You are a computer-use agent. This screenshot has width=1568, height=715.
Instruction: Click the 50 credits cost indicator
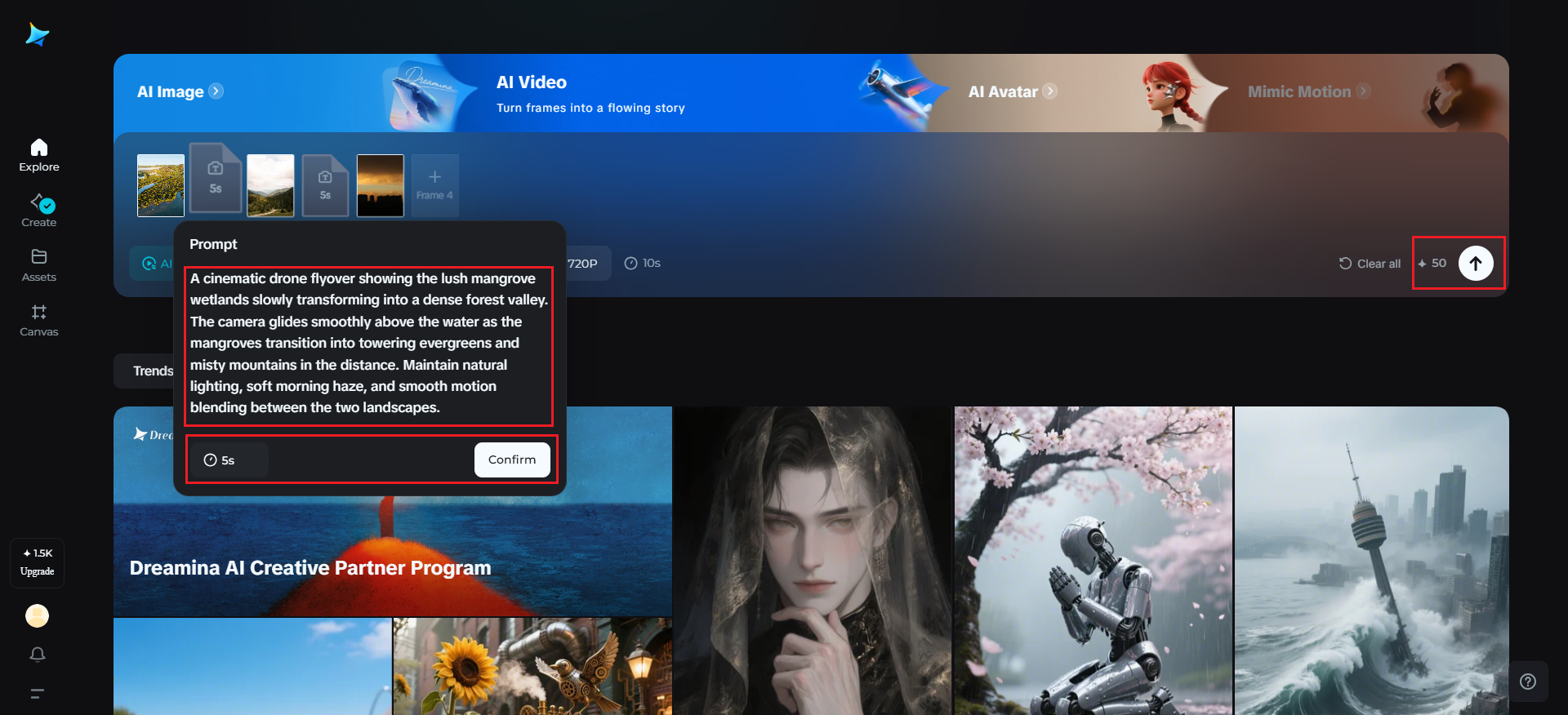[1432, 263]
